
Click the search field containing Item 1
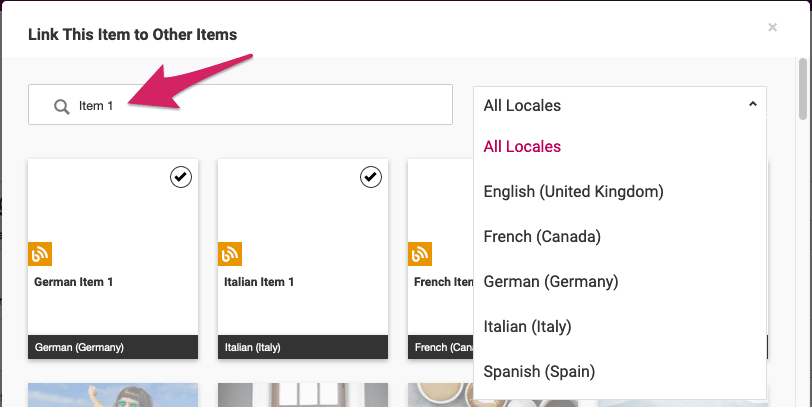(x=240, y=105)
